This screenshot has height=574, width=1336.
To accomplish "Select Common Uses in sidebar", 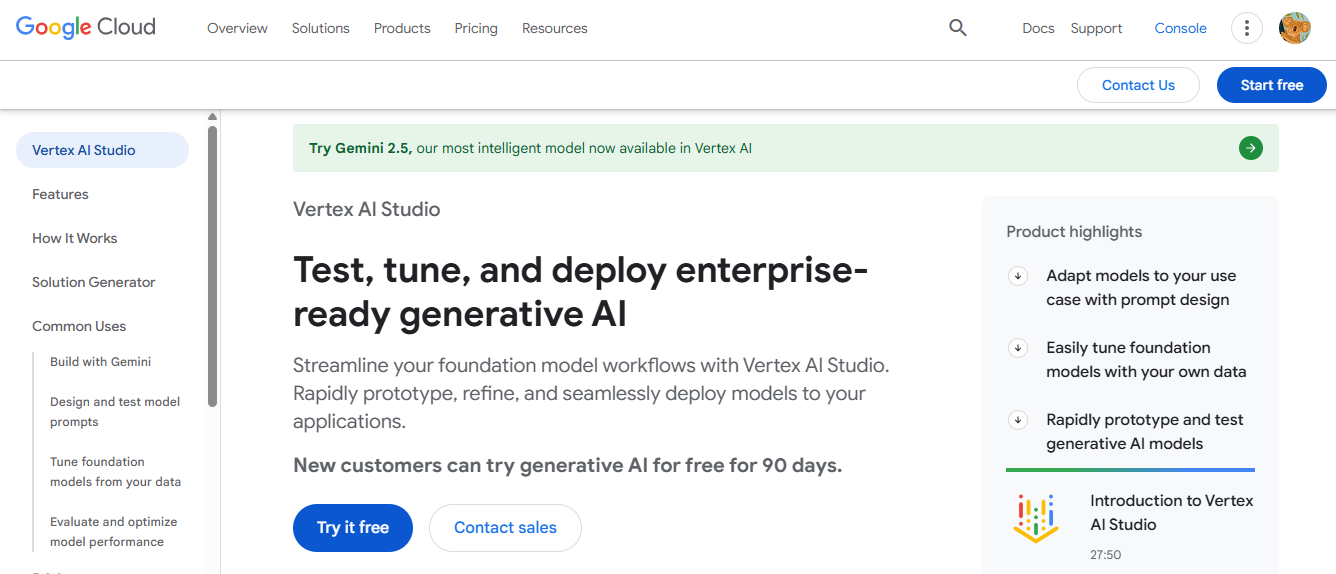I will tap(79, 326).
